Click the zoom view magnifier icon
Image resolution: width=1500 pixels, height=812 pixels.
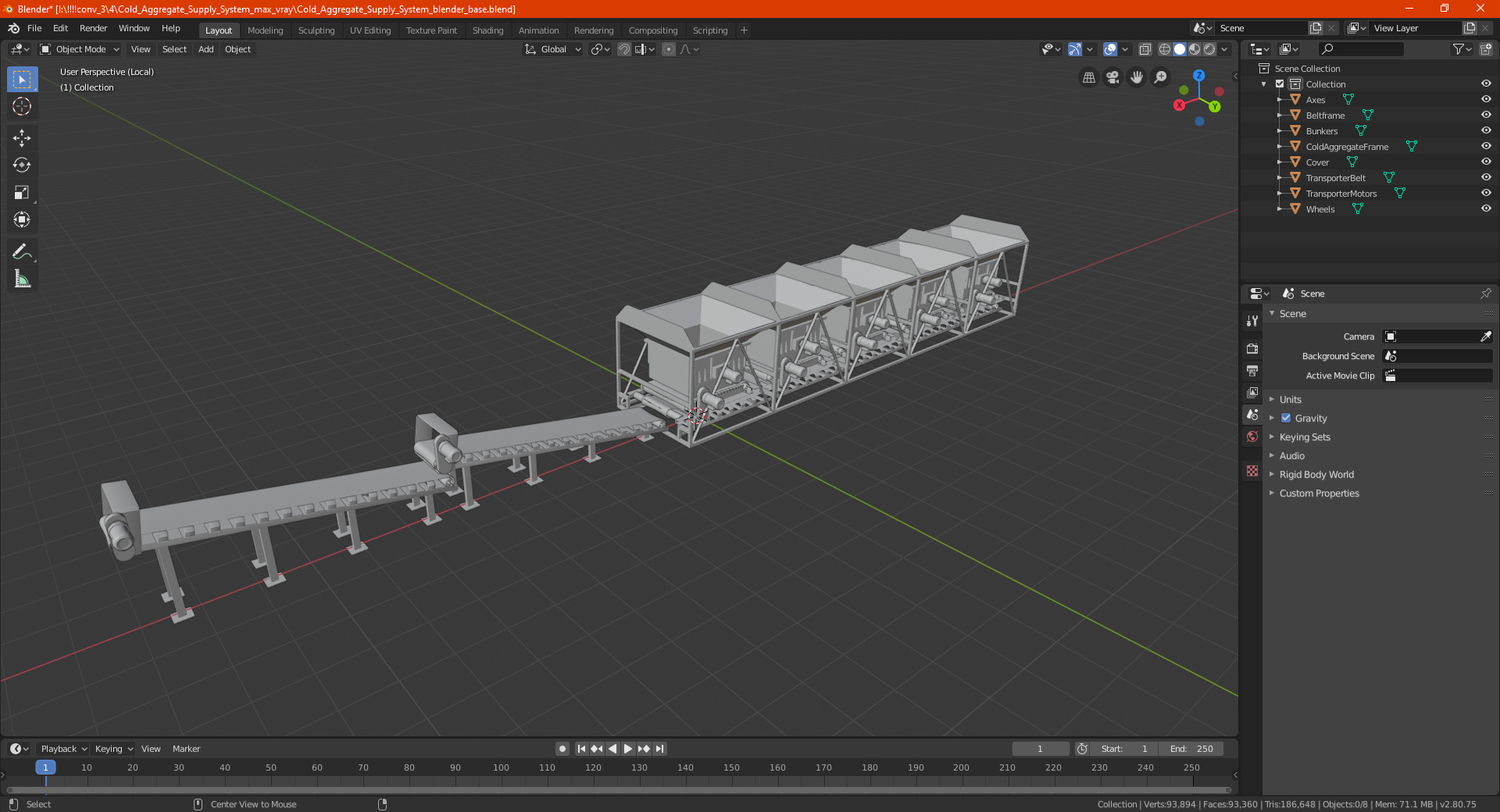coord(1161,77)
